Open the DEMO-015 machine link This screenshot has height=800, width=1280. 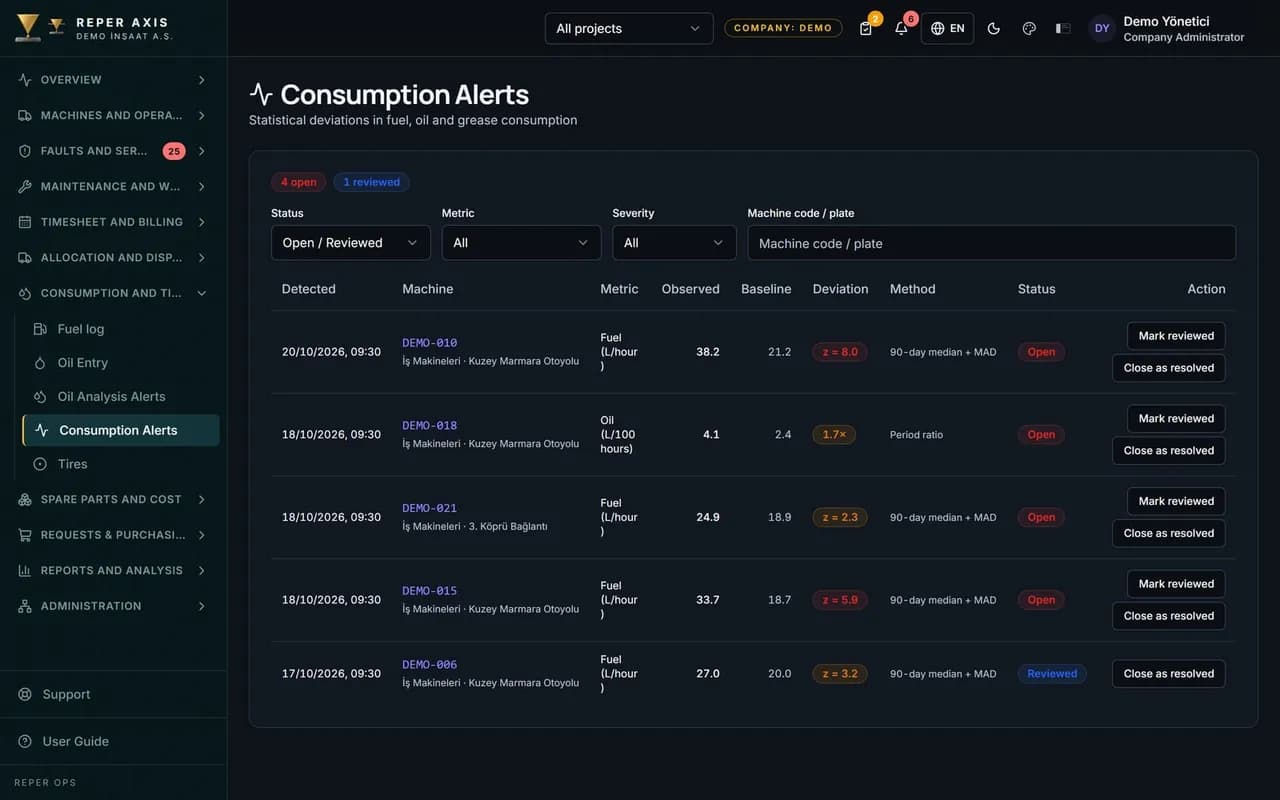pos(430,591)
